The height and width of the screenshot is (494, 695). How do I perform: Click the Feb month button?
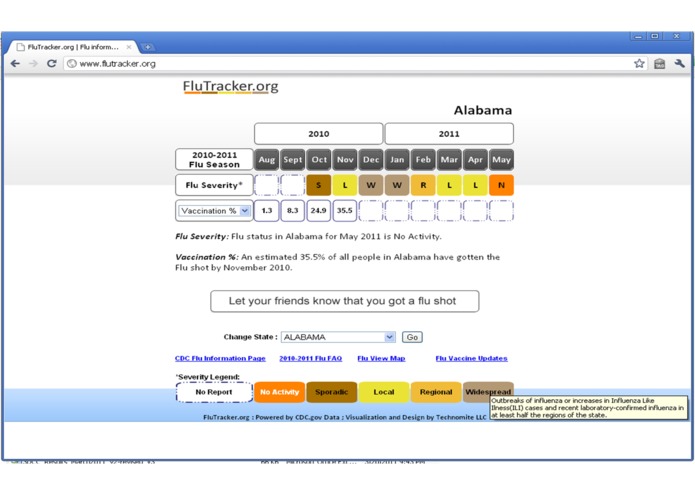pyautogui.click(x=423, y=159)
